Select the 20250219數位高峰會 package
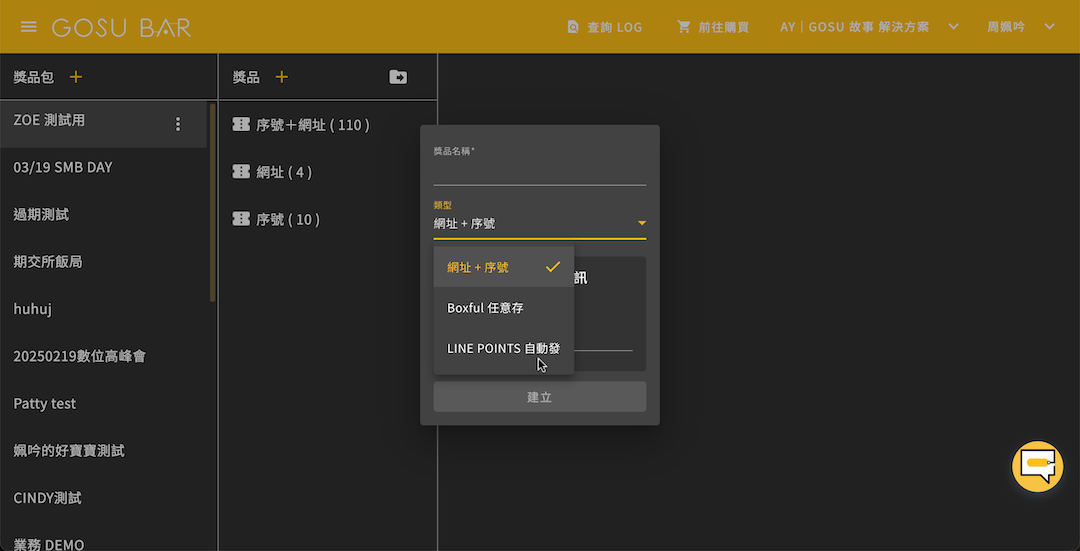 pyautogui.click(x=103, y=356)
